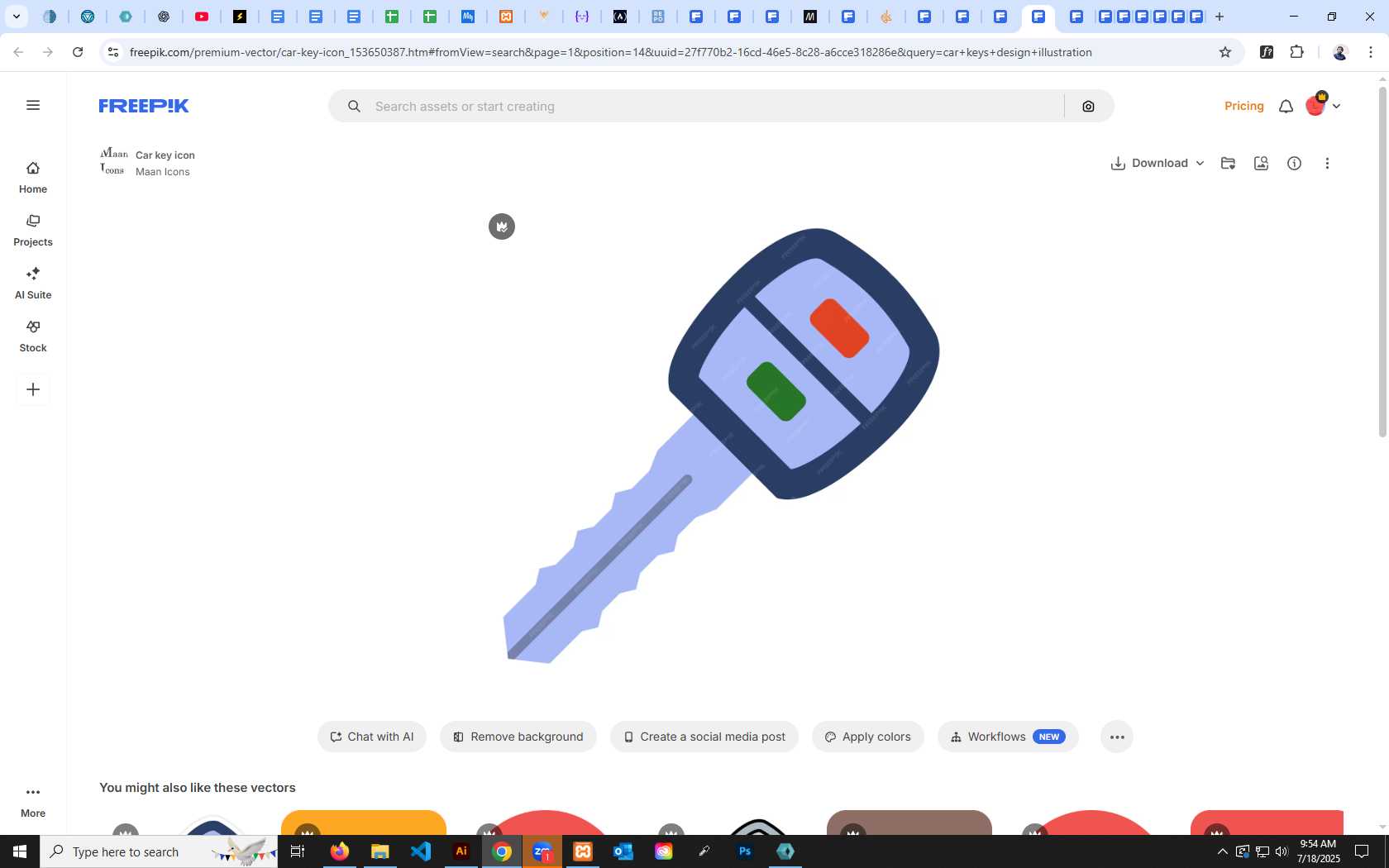Open the hamburger menu icon
The image size is (1389, 868).
pyautogui.click(x=33, y=105)
